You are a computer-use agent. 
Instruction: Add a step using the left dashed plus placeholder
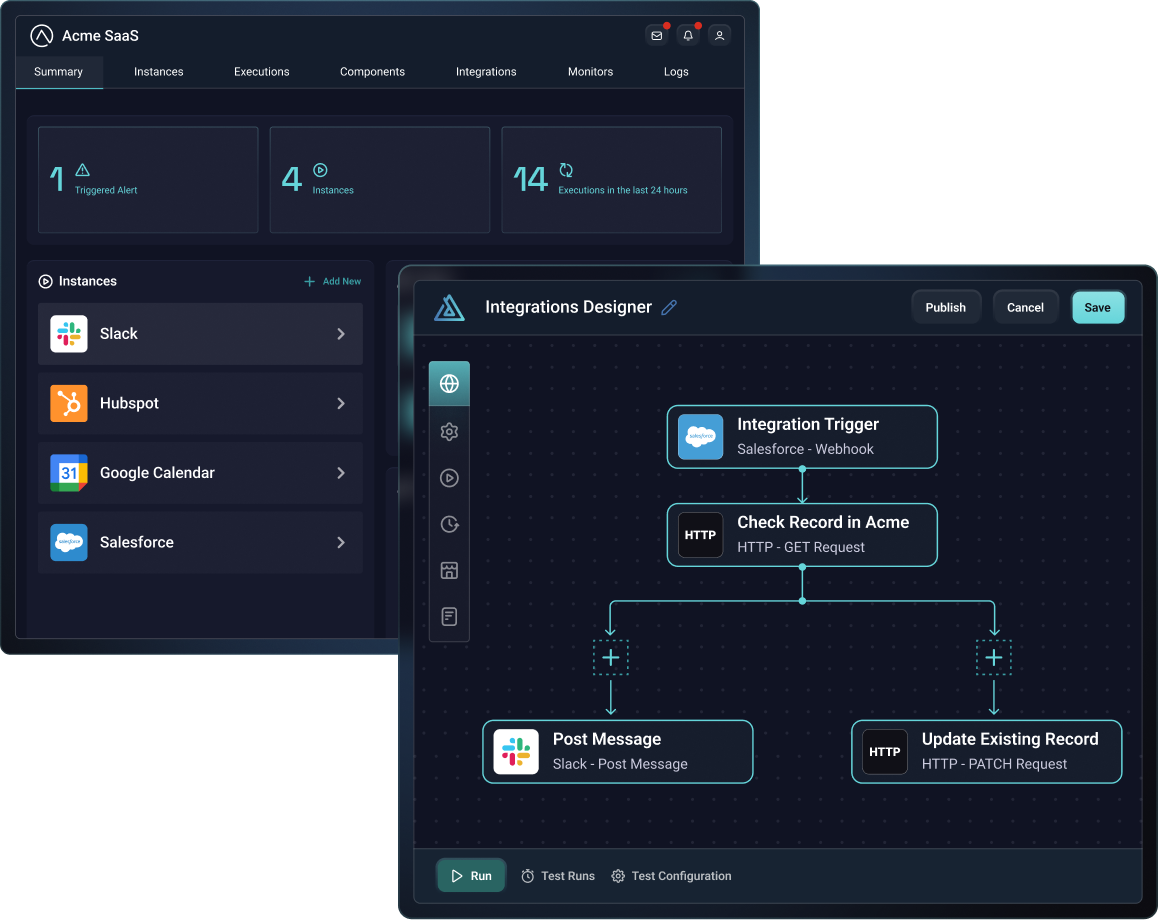[x=611, y=657]
